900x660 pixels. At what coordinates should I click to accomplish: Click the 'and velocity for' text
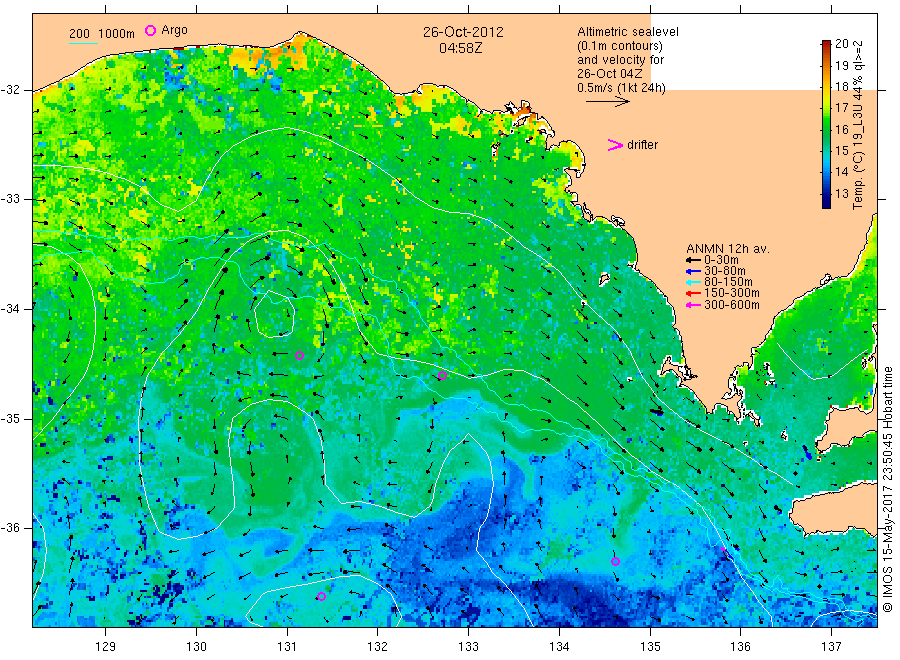[x=620, y=60]
